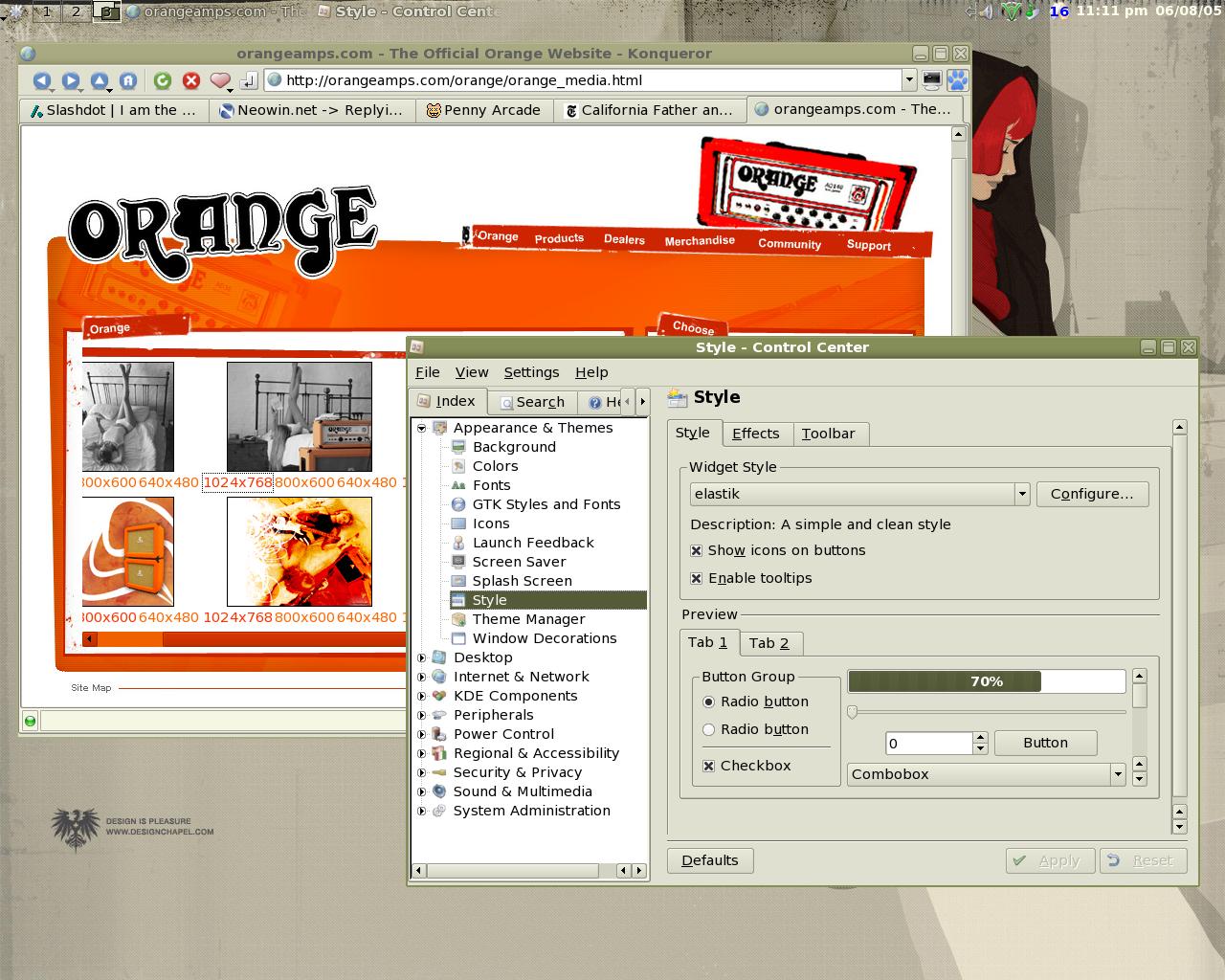The width and height of the screenshot is (1225, 980).
Task: Stop loading with the red Stop icon
Action: pos(191,81)
